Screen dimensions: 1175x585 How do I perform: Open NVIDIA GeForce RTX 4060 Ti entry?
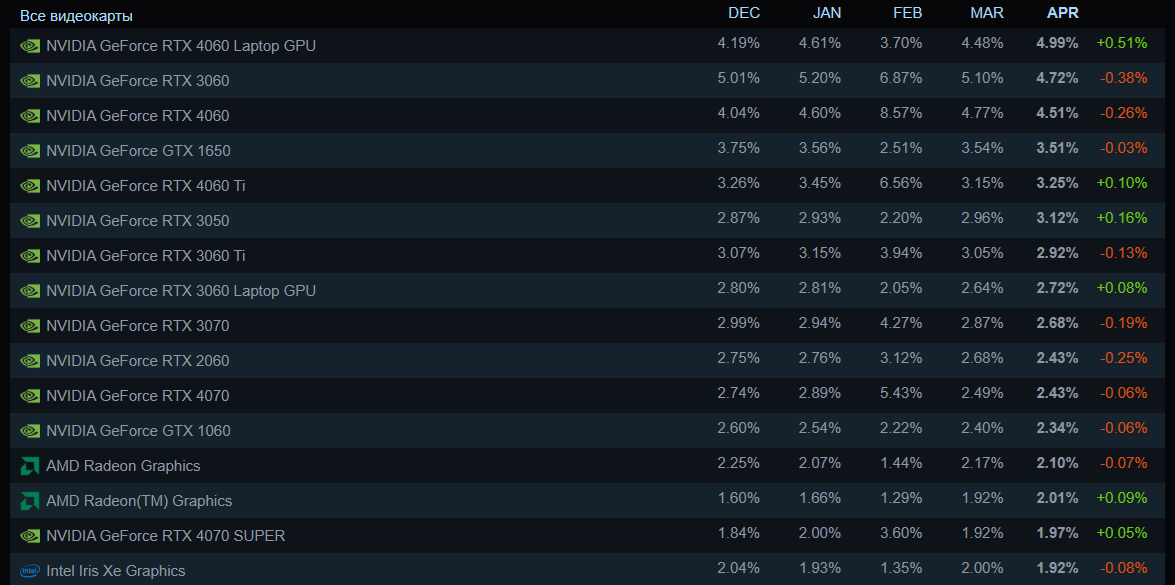[145, 185]
